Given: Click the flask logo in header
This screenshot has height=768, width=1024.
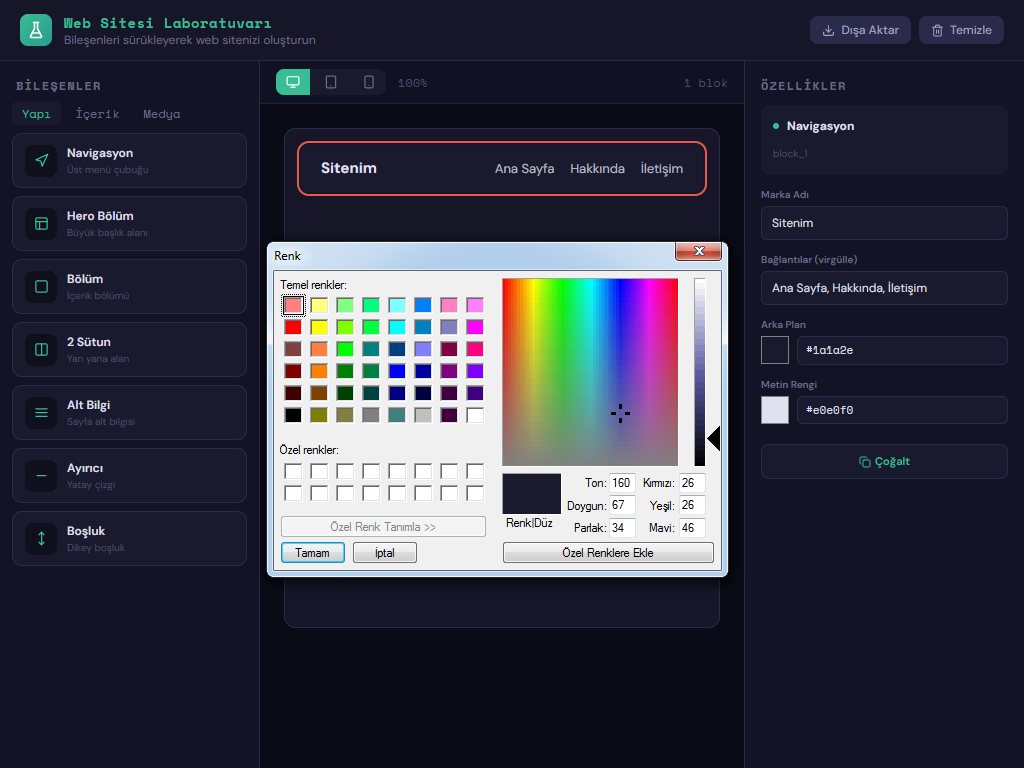Looking at the screenshot, I should click(35, 30).
